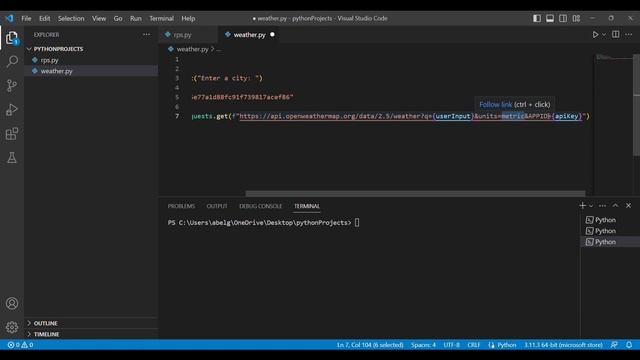
Task: Open File menu
Action: coord(26,18)
